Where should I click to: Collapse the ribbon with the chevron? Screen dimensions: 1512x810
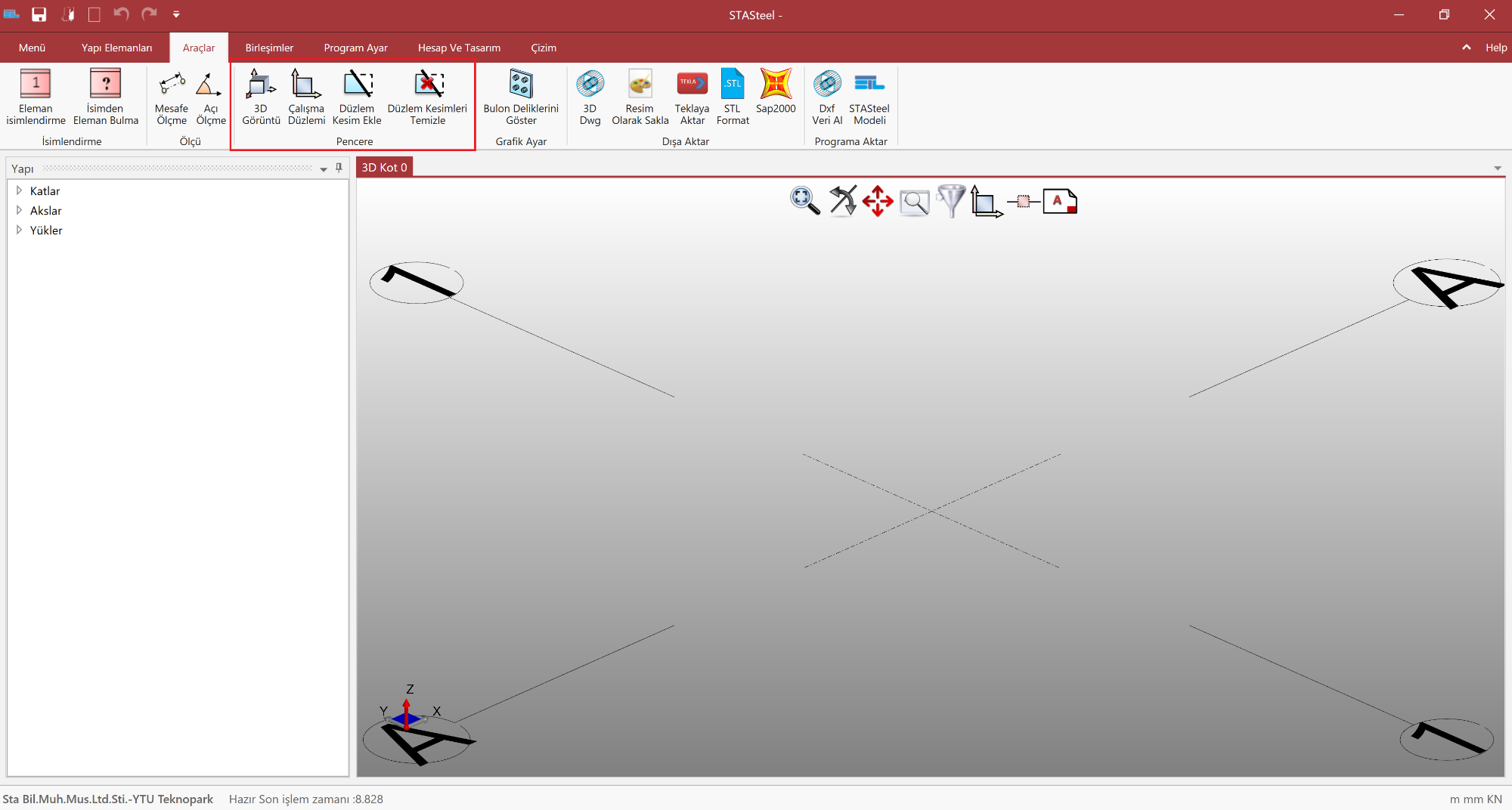[1467, 47]
